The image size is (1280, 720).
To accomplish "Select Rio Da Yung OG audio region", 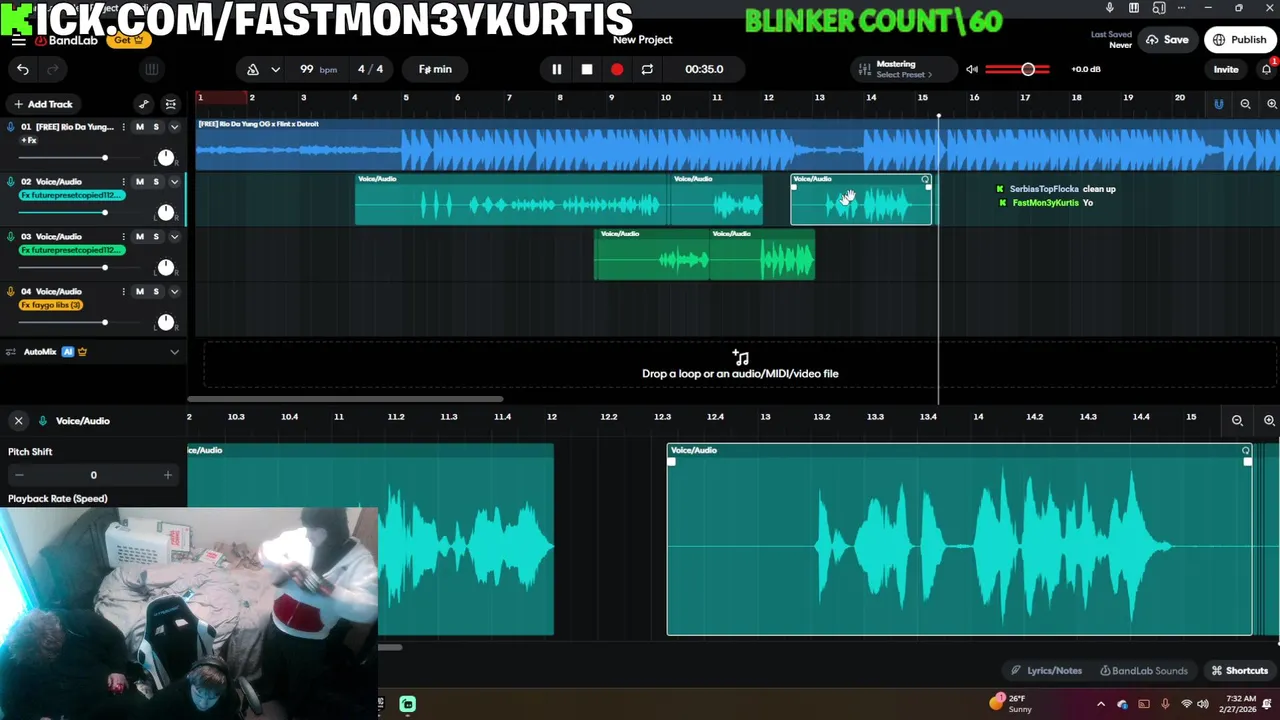I will tap(737, 144).
